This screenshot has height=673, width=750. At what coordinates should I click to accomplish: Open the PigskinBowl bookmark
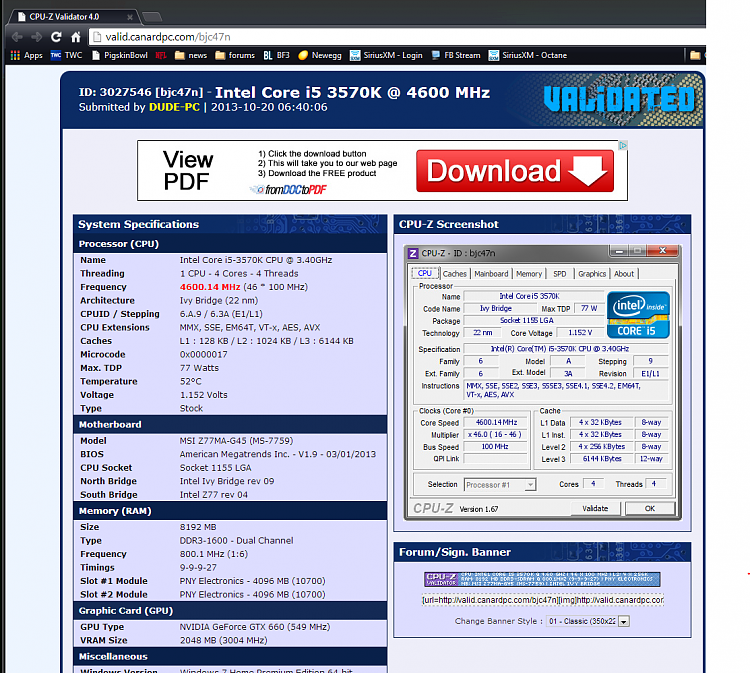click(x=120, y=55)
